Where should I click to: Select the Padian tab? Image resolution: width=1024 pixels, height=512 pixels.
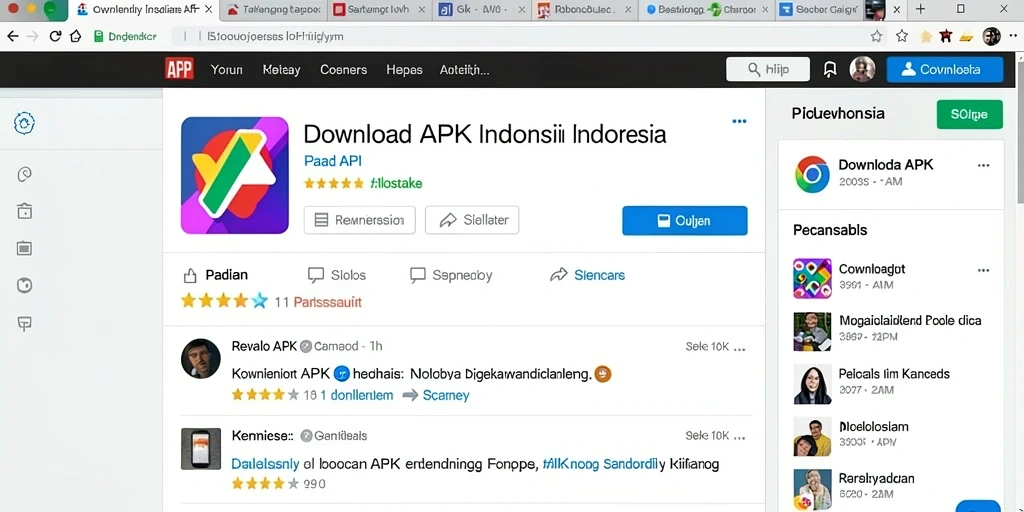[216, 275]
